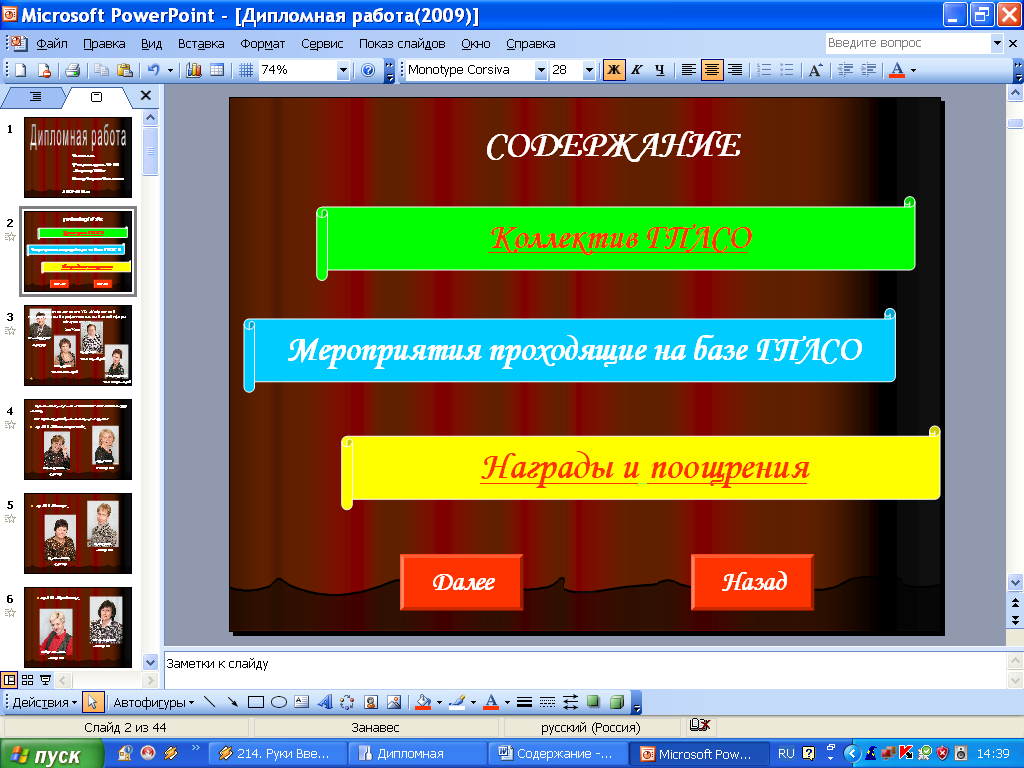Open the Автофигуры shapes menu
This screenshot has width=1024, height=768.
(153, 703)
